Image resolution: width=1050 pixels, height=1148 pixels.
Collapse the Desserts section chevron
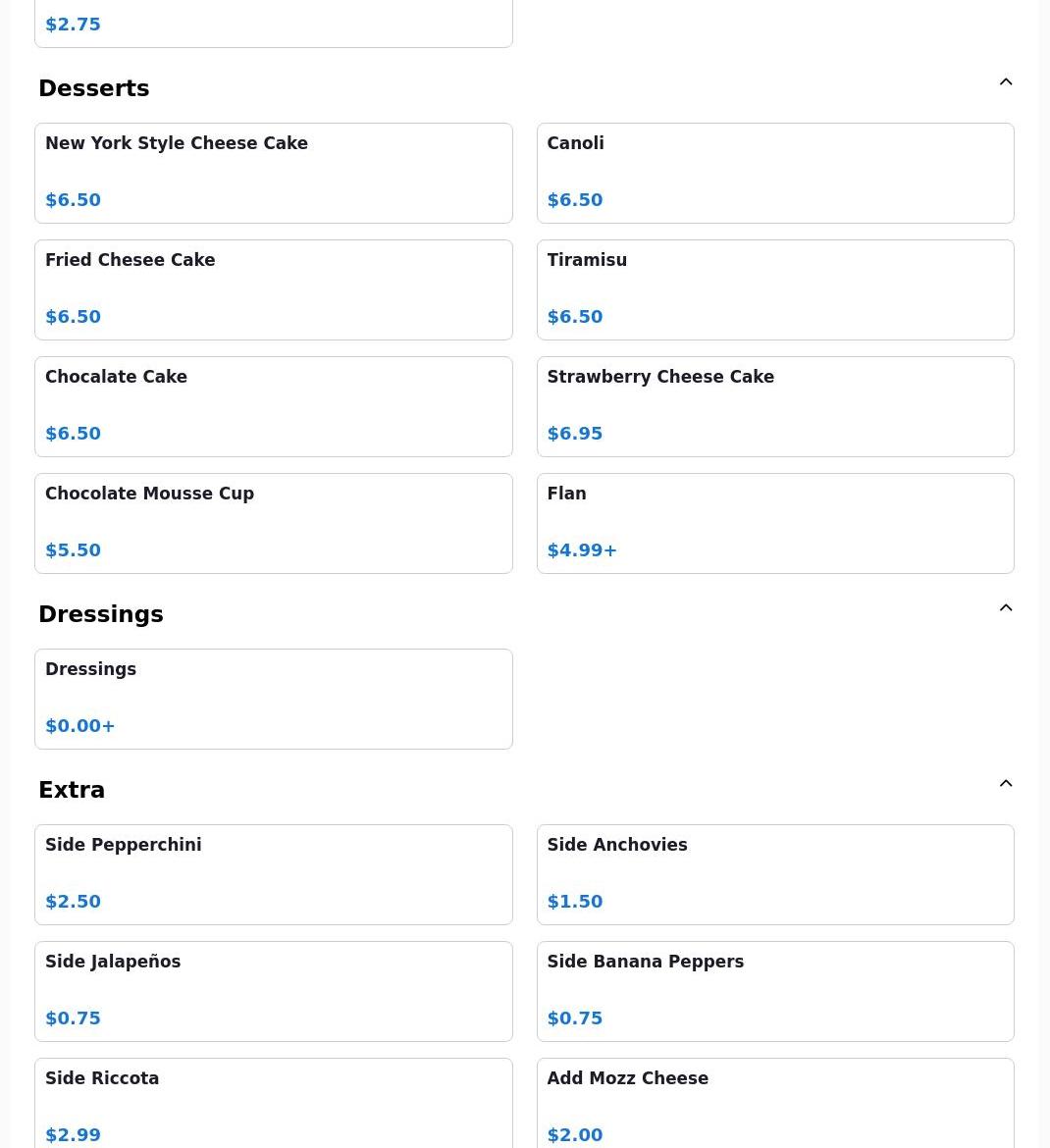1005,82
